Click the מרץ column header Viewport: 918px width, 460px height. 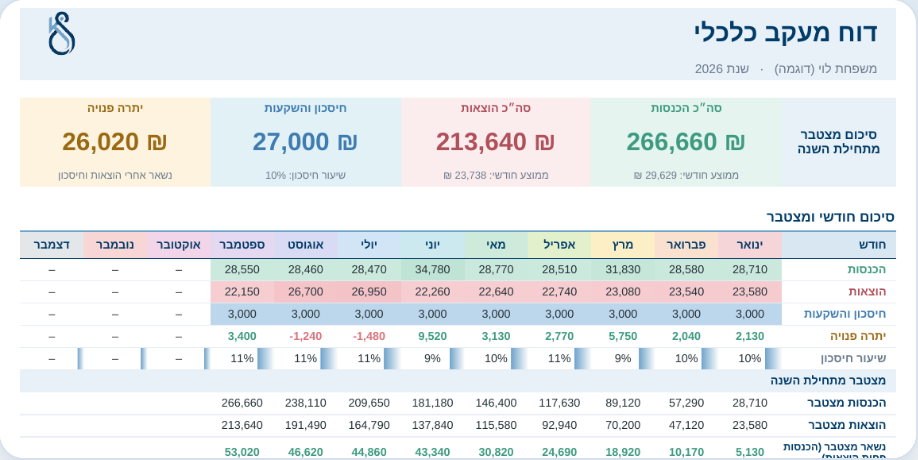click(623, 245)
